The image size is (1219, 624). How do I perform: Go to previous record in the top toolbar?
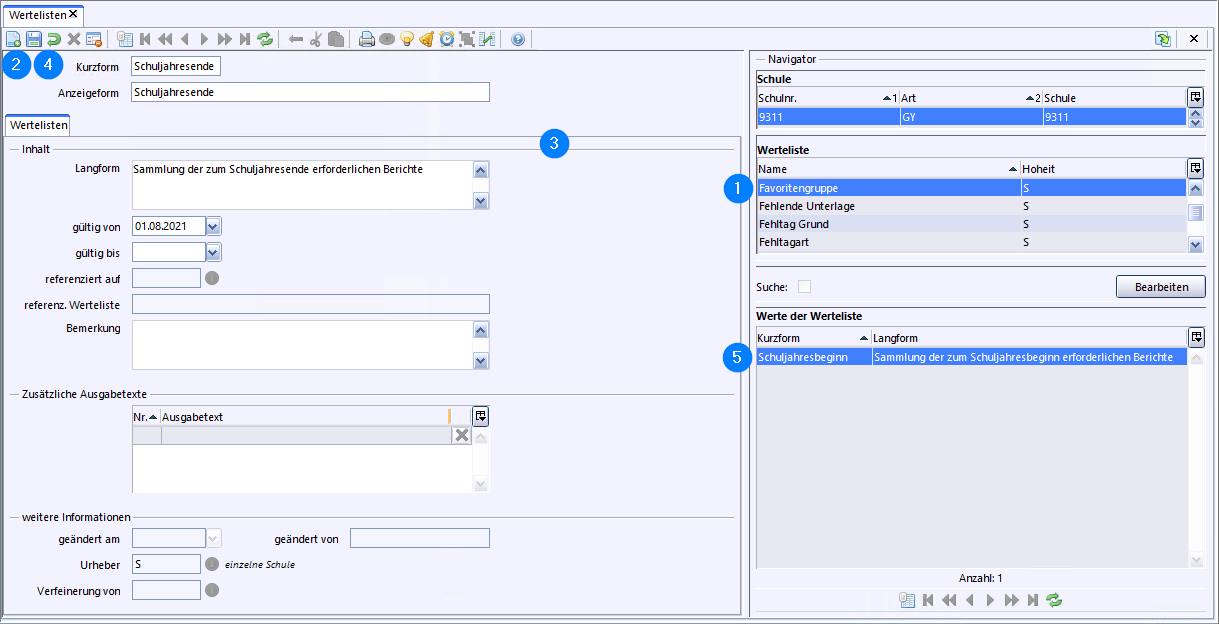[185, 40]
